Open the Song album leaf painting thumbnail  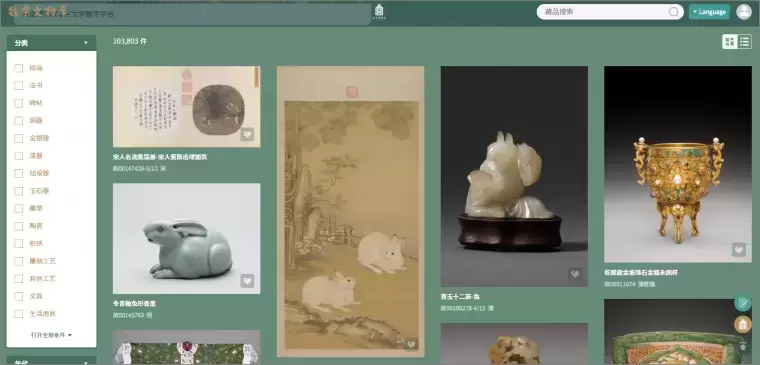click(186, 107)
